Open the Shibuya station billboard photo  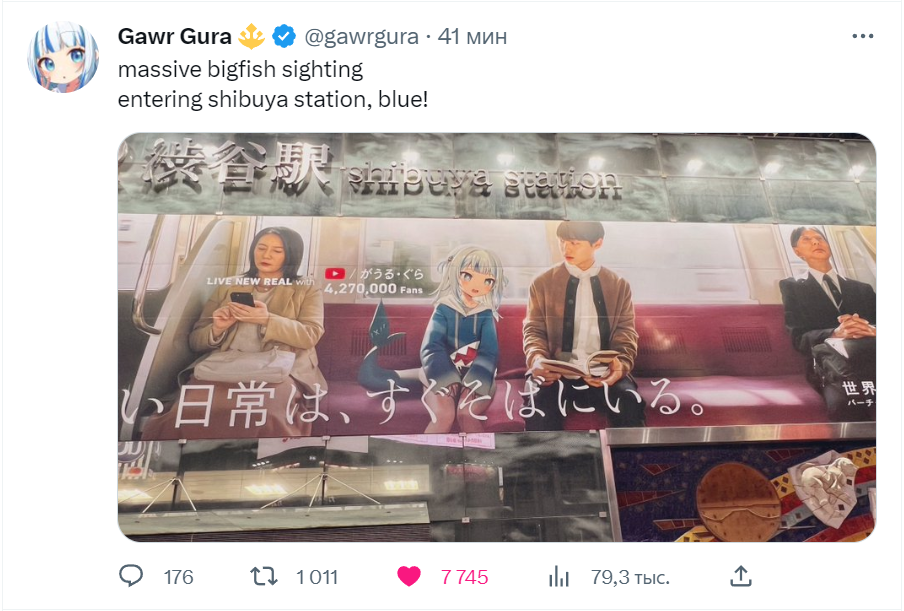pyautogui.click(x=497, y=337)
